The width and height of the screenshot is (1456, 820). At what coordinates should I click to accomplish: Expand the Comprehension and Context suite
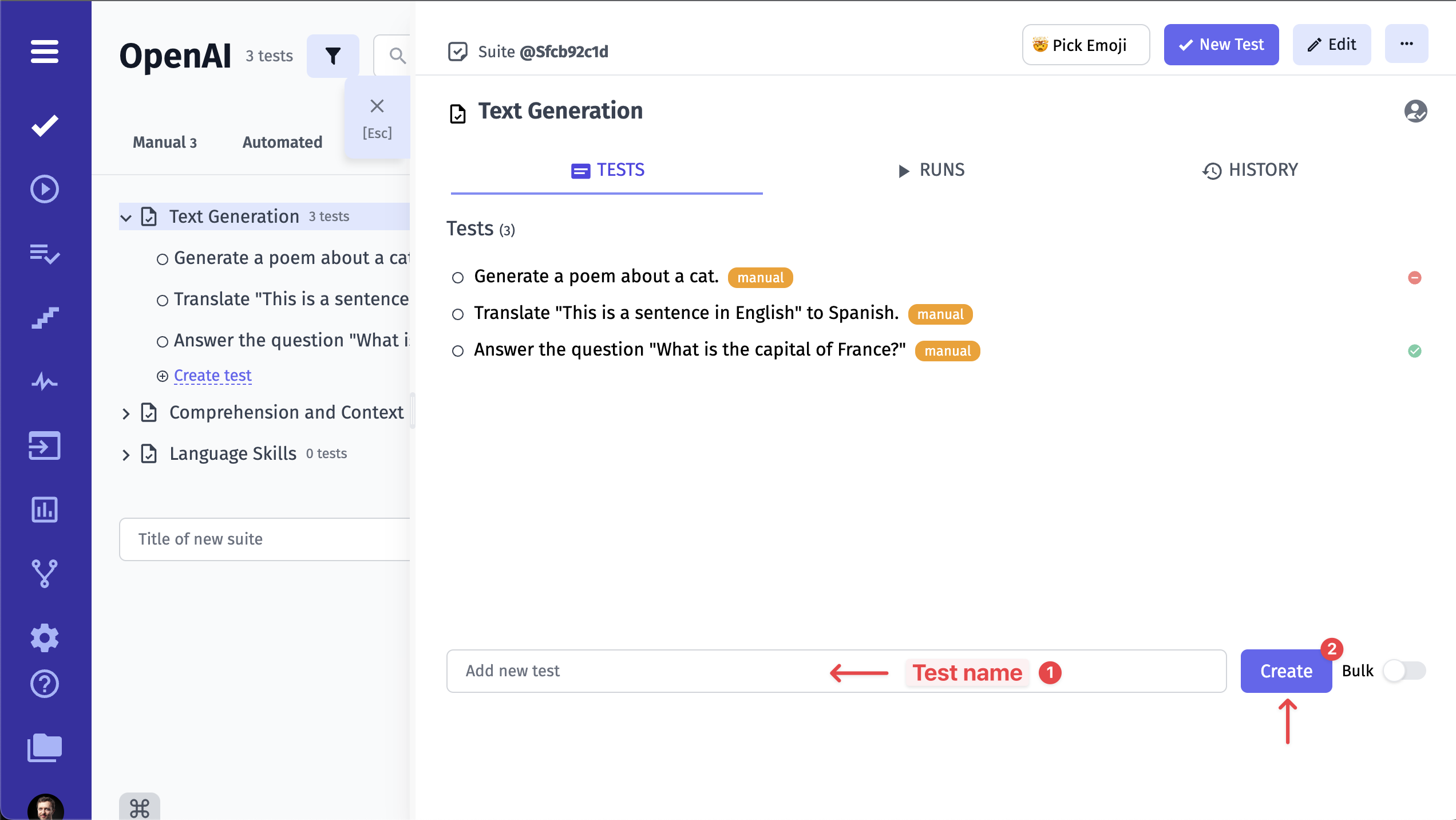click(126, 413)
